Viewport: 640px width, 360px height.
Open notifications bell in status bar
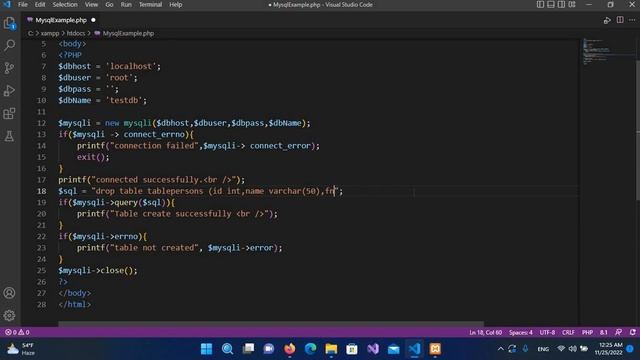pos(633,332)
